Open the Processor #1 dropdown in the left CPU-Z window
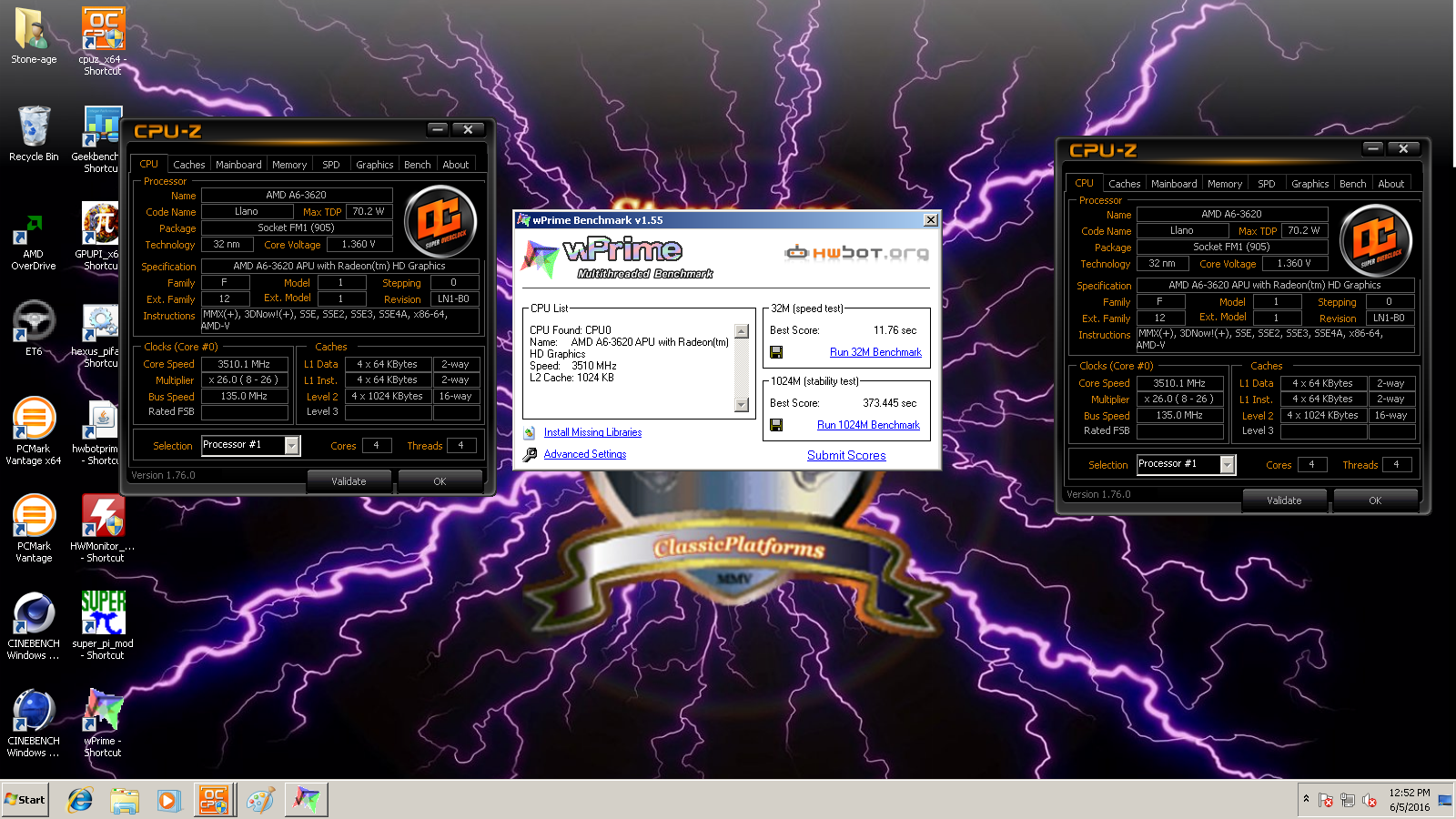This screenshot has width=1456, height=819. point(292,445)
